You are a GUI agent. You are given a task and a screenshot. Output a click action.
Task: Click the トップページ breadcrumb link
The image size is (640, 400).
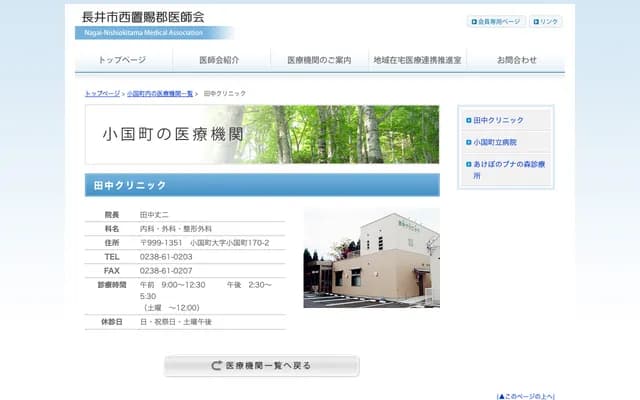[x=103, y=93]
